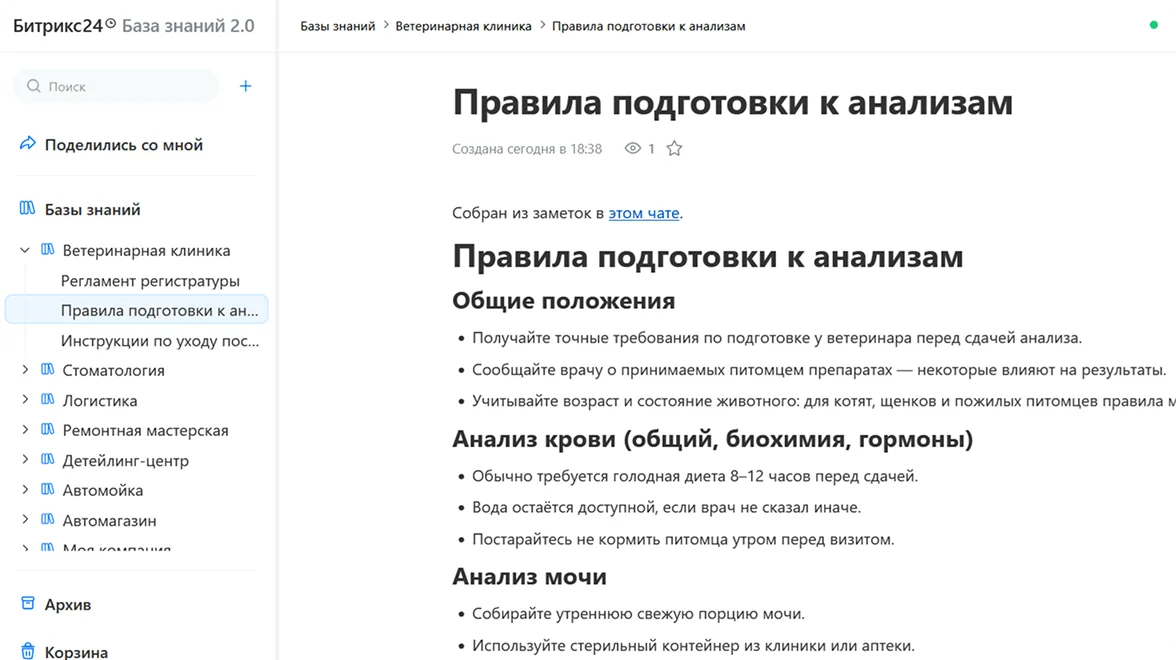Click the clock icon in the Битрикс24 logo
Screen dimensions: 1176x660
pos(110,23)
